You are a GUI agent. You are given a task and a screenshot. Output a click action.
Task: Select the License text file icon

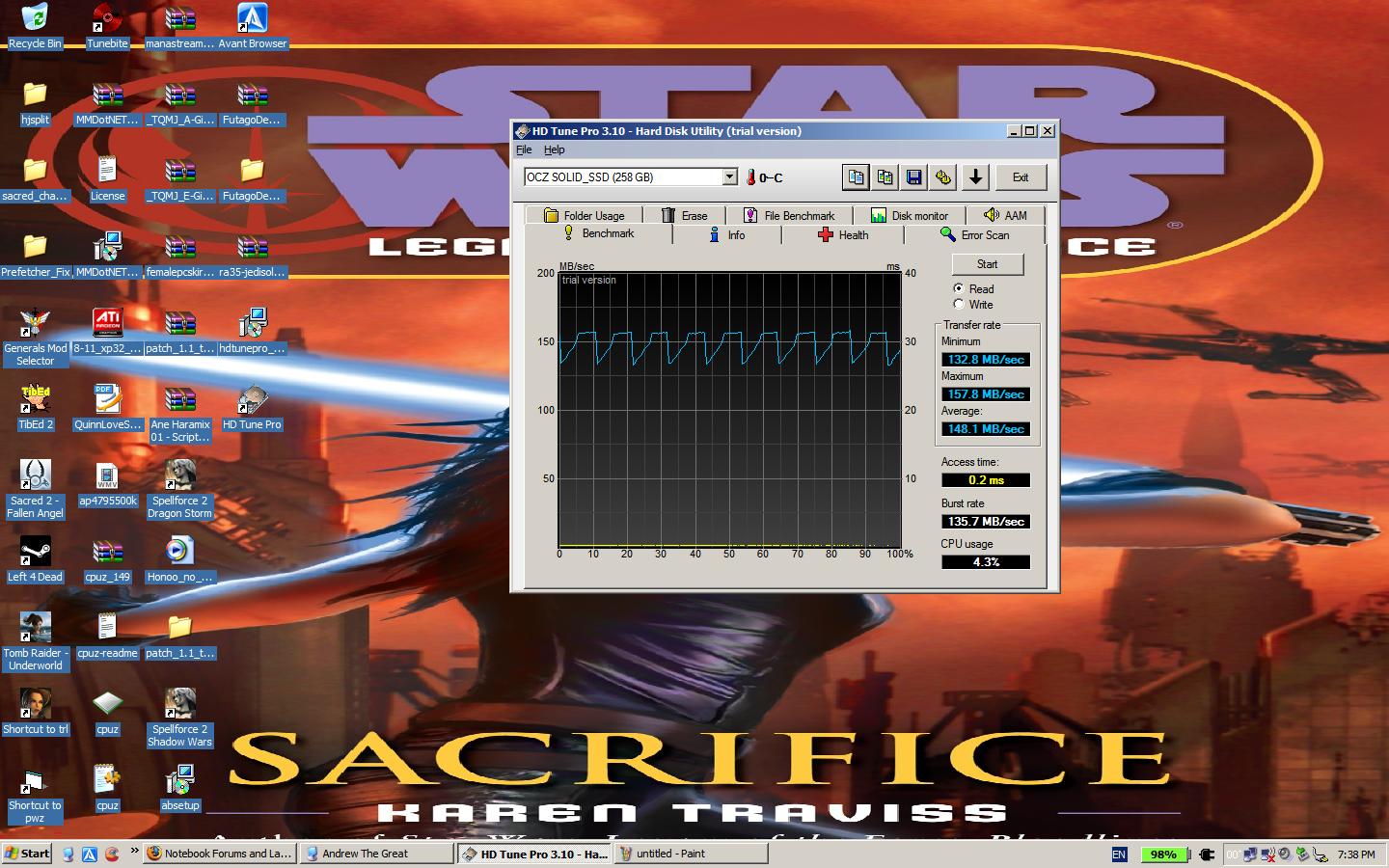pyautogui.click(x=107, y=178)
